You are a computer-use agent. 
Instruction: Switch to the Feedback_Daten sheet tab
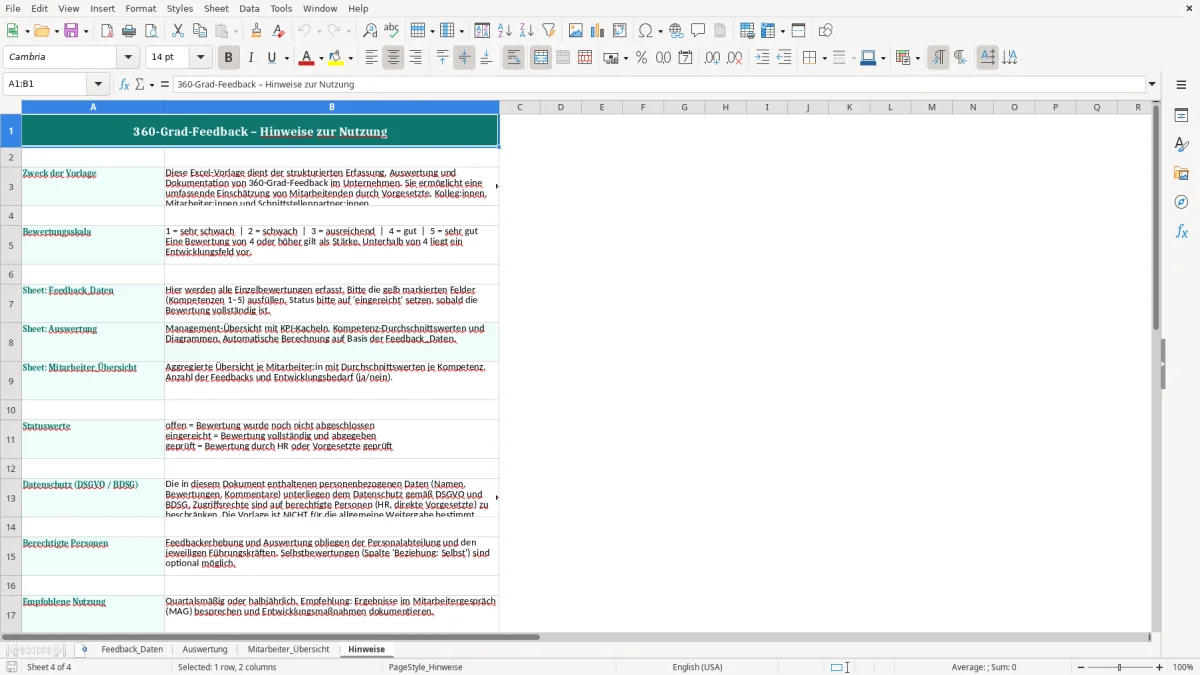[132, 649]
